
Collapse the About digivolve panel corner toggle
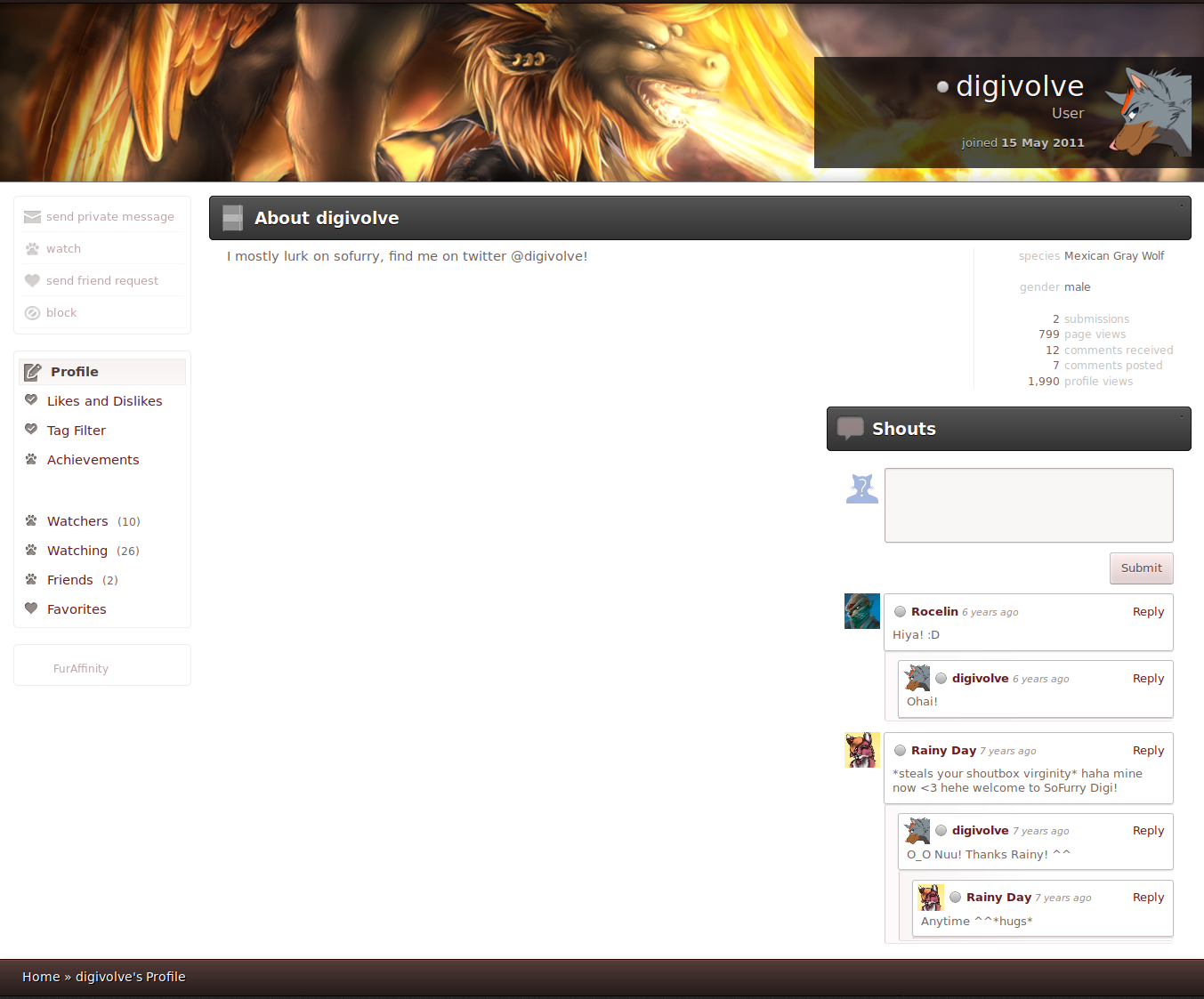pos(1182,205)
